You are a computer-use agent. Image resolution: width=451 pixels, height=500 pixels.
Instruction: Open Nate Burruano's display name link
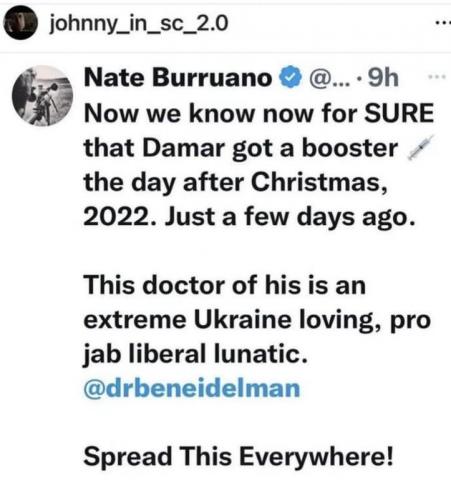click(x=178, y=78)
